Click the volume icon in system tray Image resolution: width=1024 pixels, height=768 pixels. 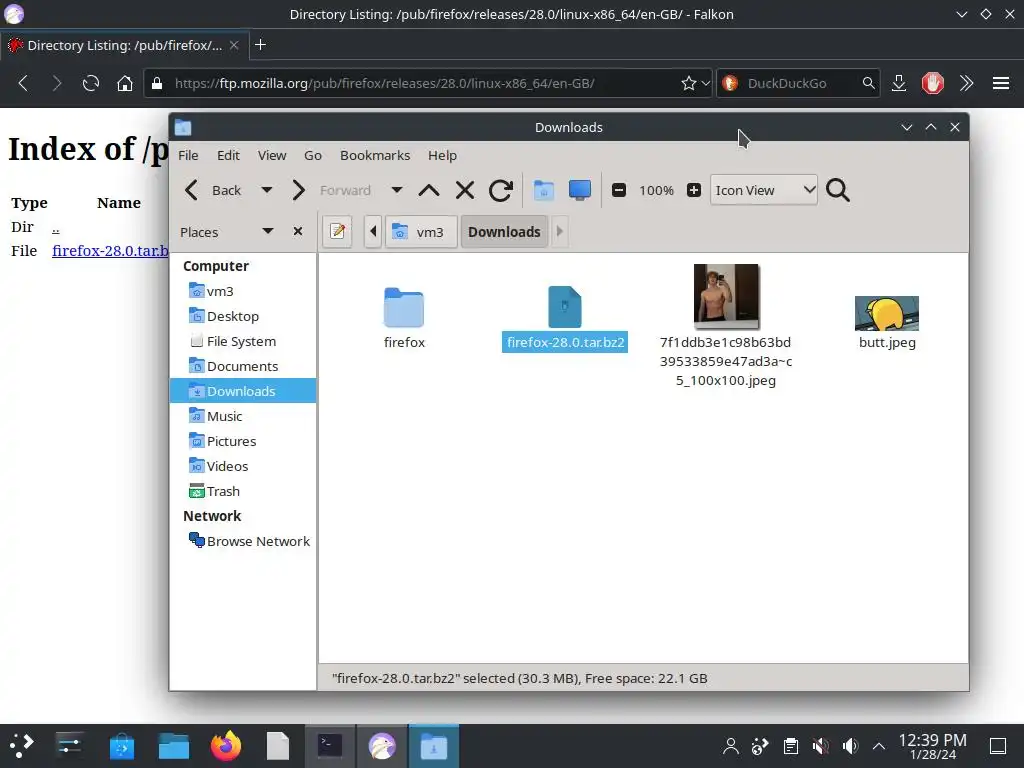[x=850, y=746]
